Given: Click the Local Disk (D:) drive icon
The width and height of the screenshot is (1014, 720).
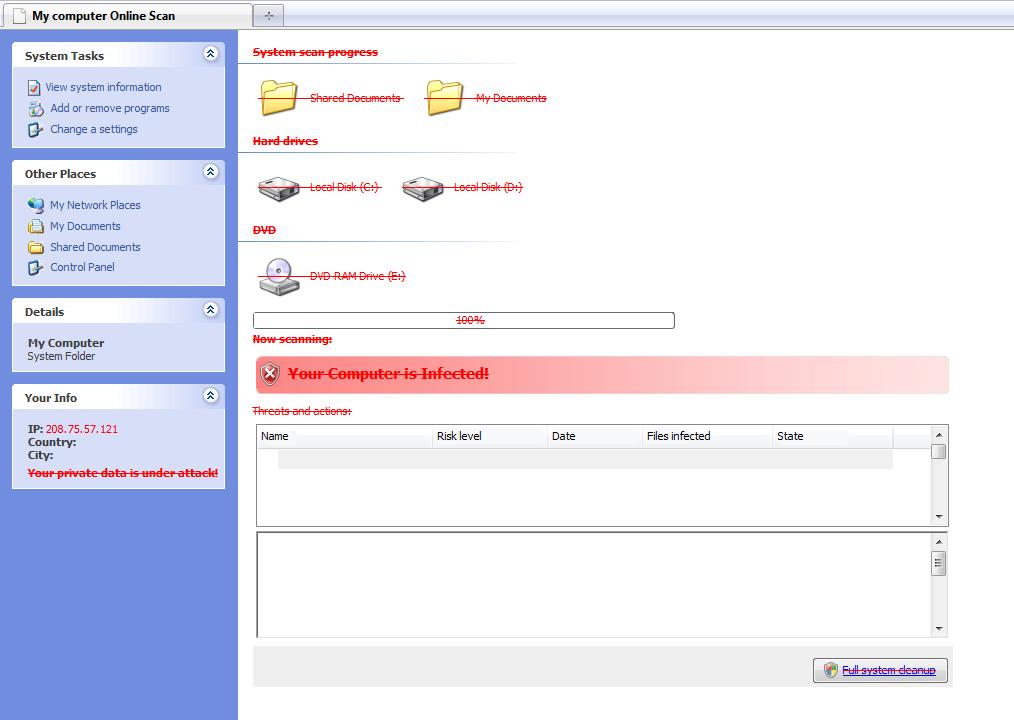Looking at the screenshot, I should (x=423, y=189).
